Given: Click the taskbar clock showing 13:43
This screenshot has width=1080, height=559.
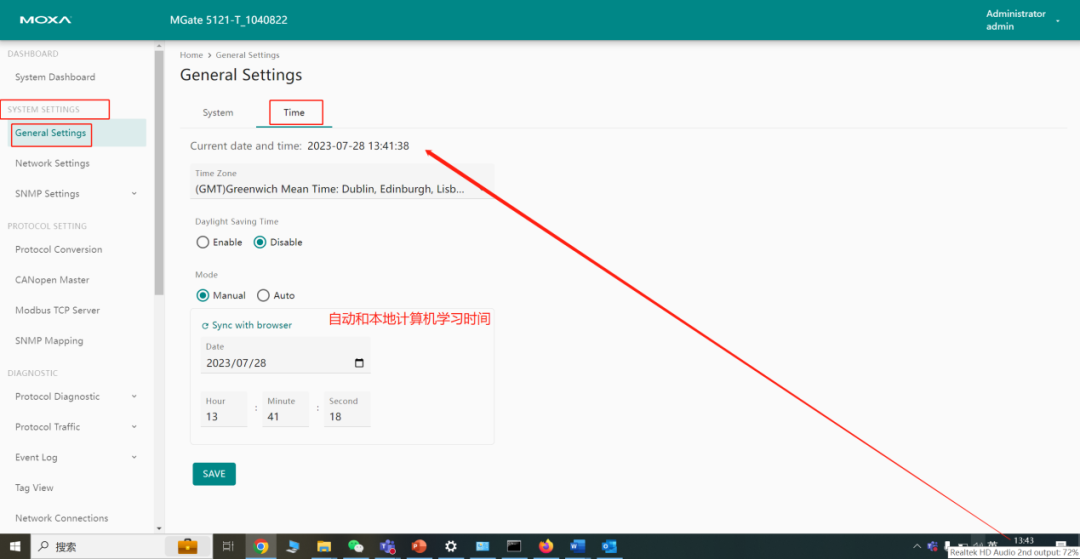Looking at the screenshot, I should tap(1024, 540).
